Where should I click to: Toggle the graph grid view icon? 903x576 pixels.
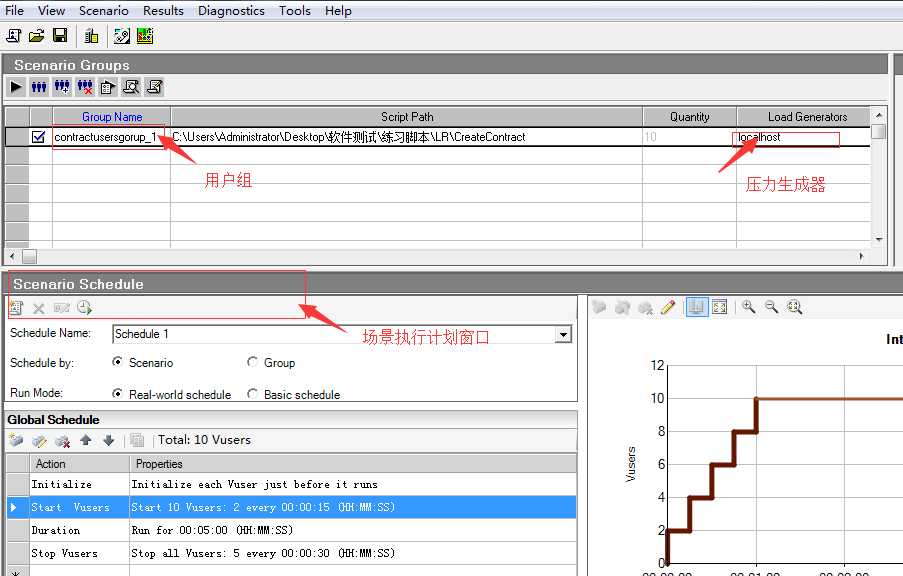click(x=696, y=307)
